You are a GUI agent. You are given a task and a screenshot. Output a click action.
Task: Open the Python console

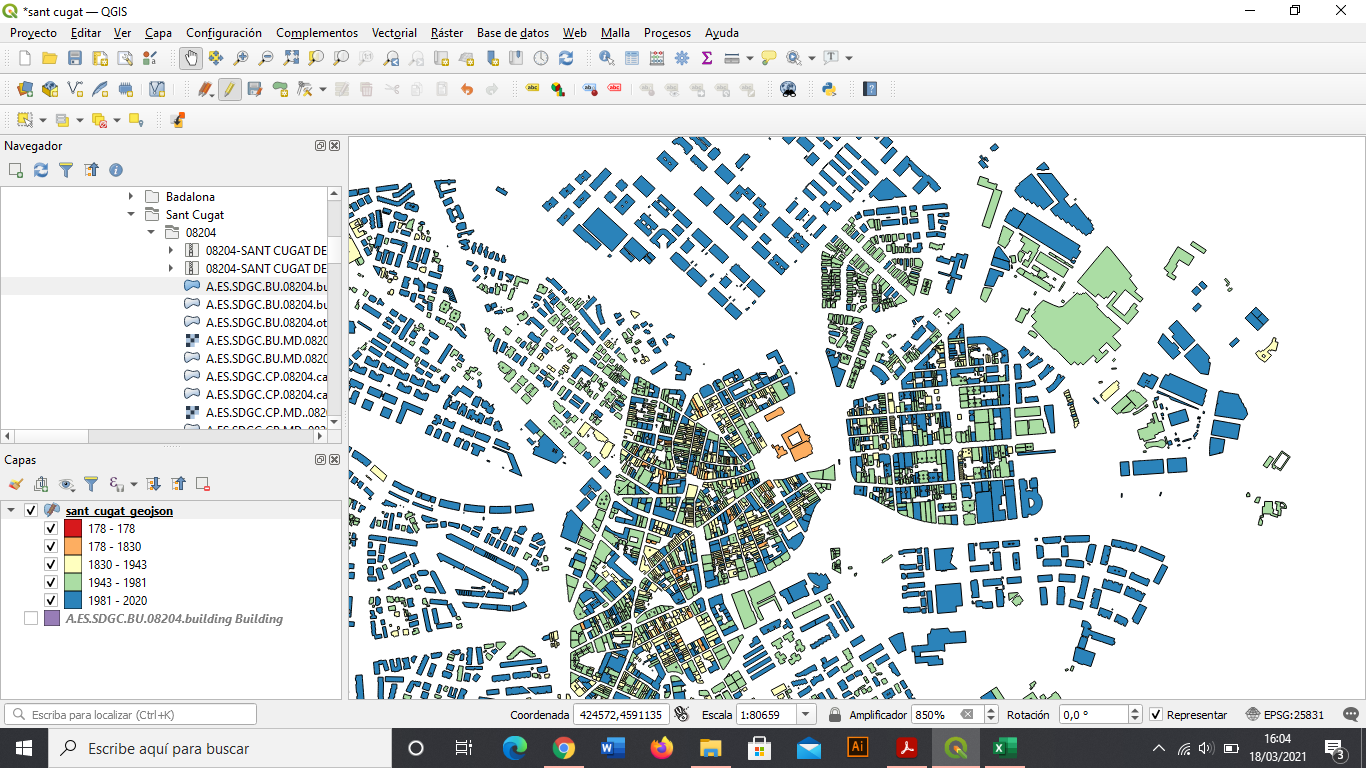[829, 89]
